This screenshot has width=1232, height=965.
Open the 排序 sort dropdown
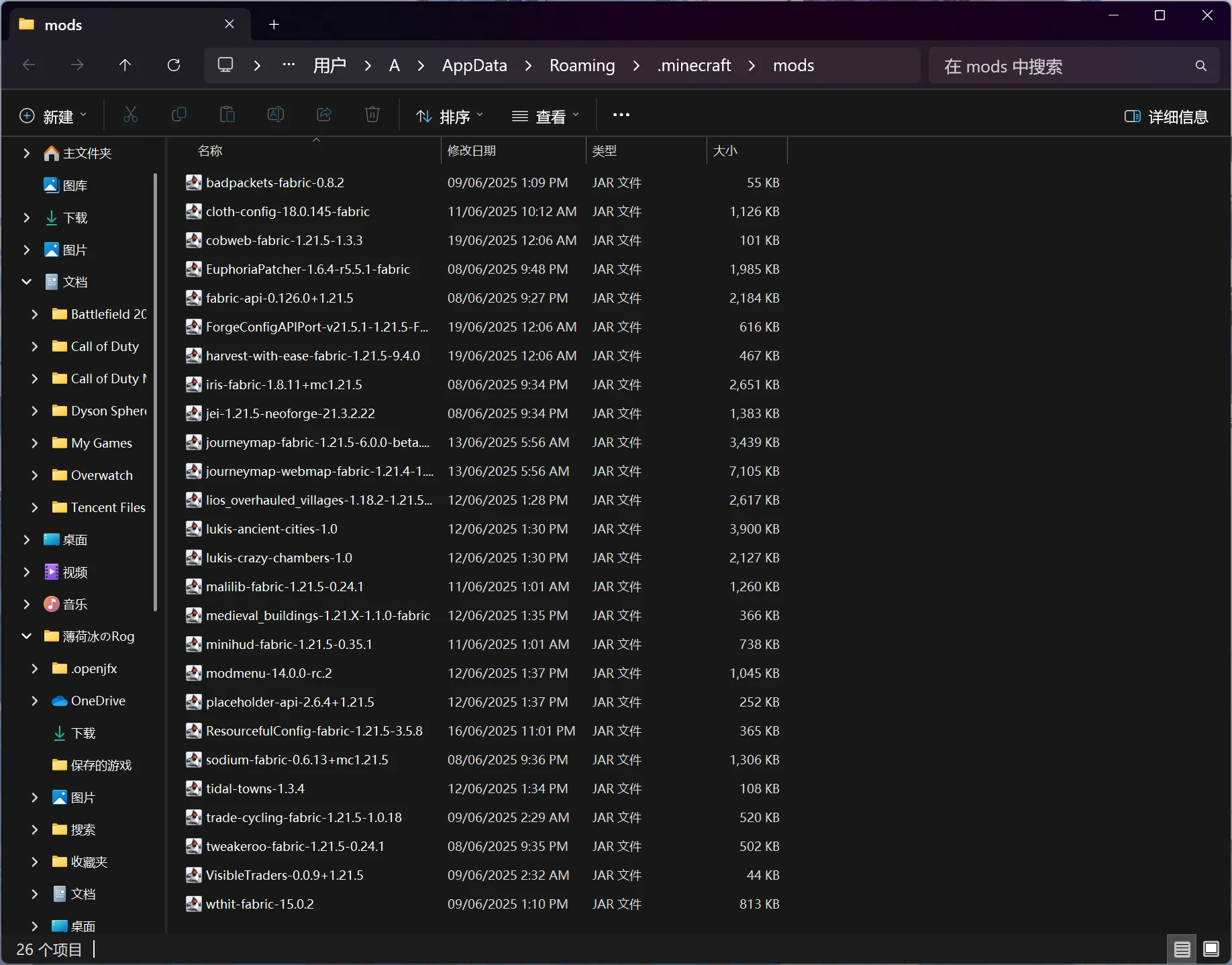click(x=449, y=117)
